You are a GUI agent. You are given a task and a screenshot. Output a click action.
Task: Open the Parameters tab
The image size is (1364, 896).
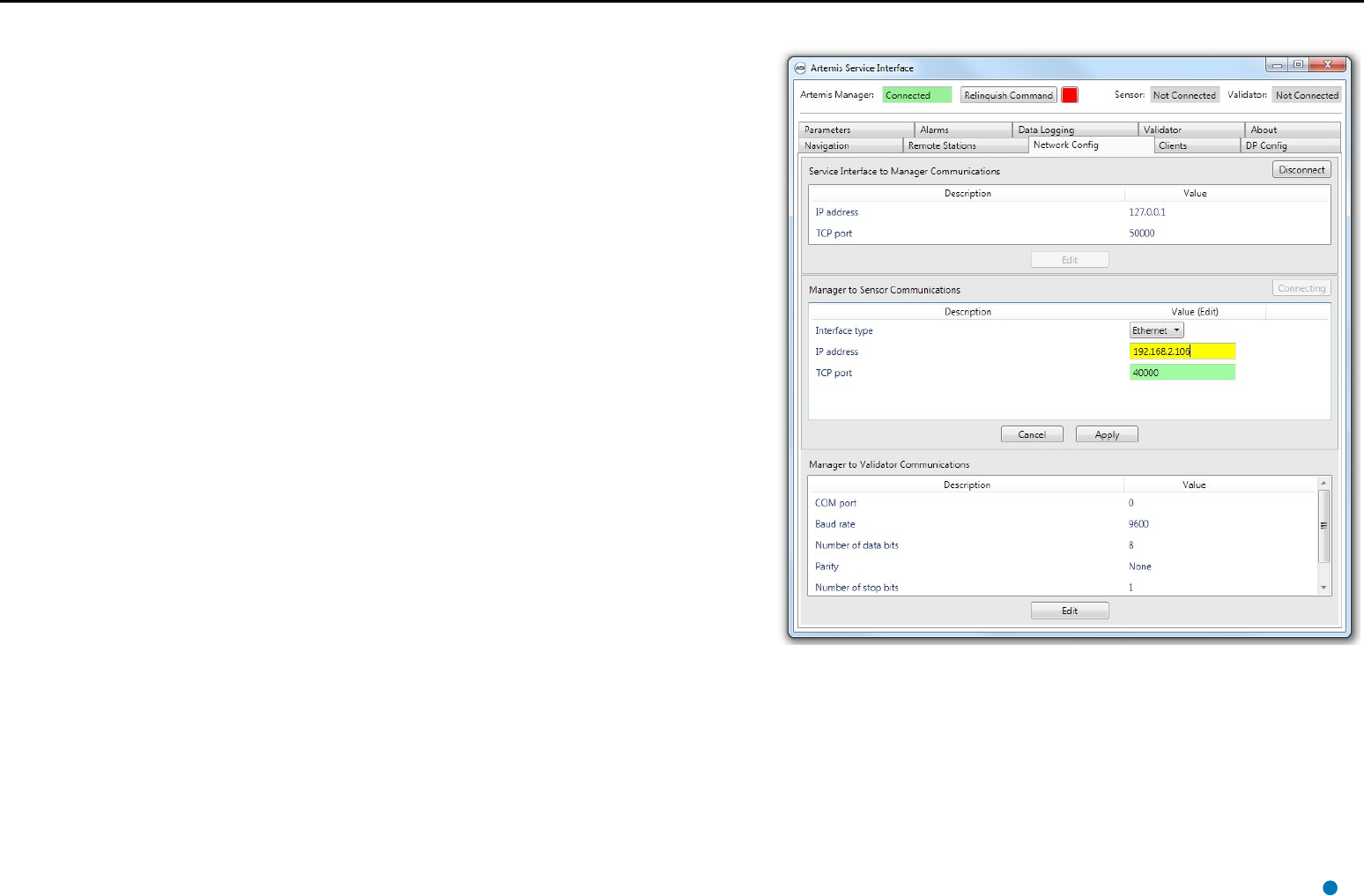pos(857,130)
